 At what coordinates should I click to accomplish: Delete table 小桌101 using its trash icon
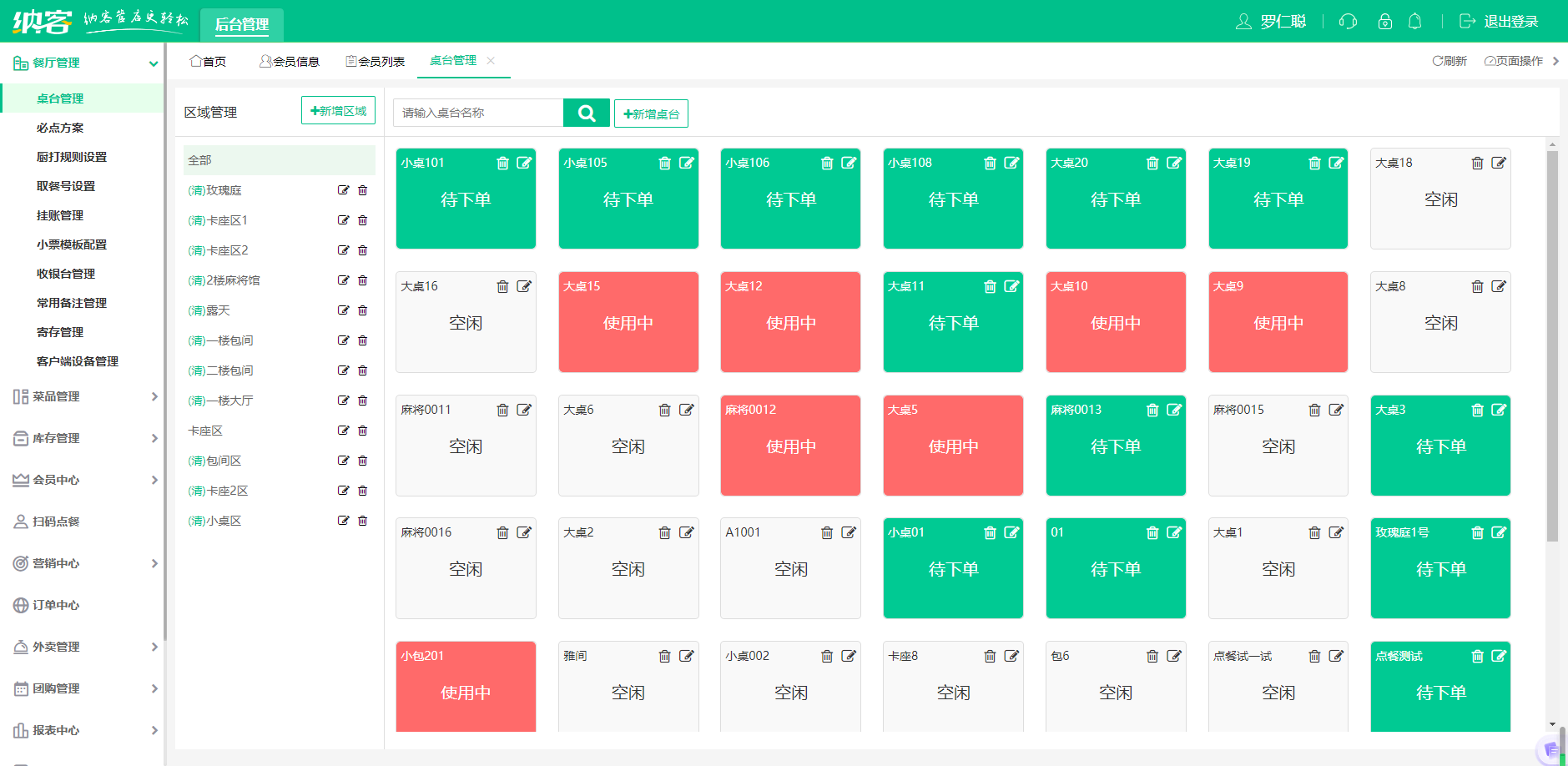[x=502, y=163]
